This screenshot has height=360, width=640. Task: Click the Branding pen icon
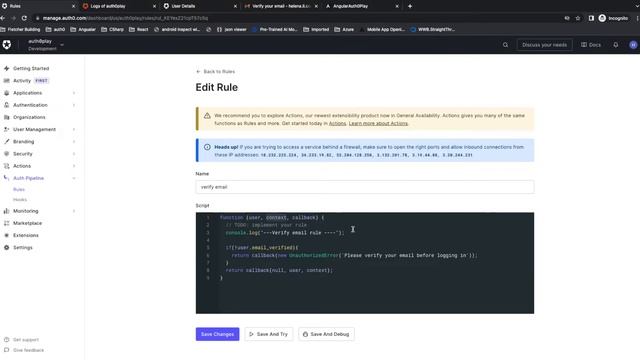click(7, 142)
